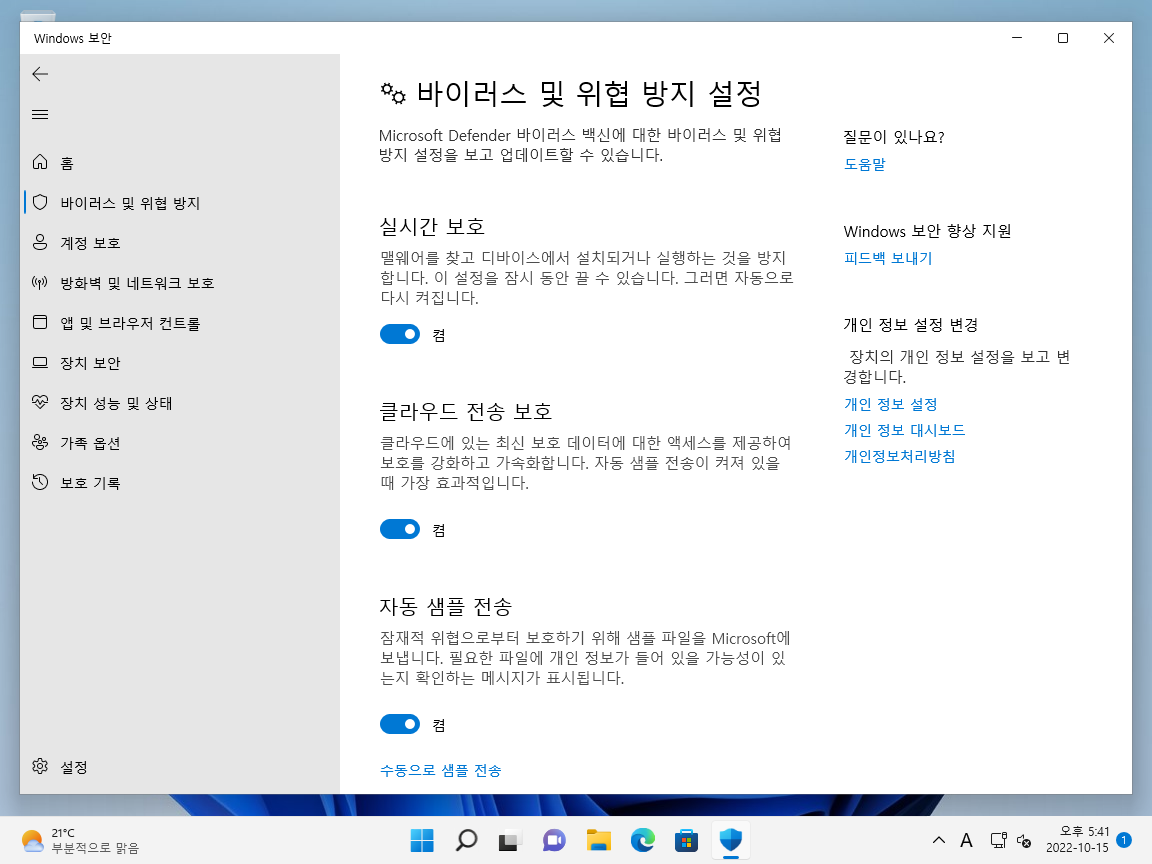Launch Microsoft Edge from taskbar

(642, 840)
